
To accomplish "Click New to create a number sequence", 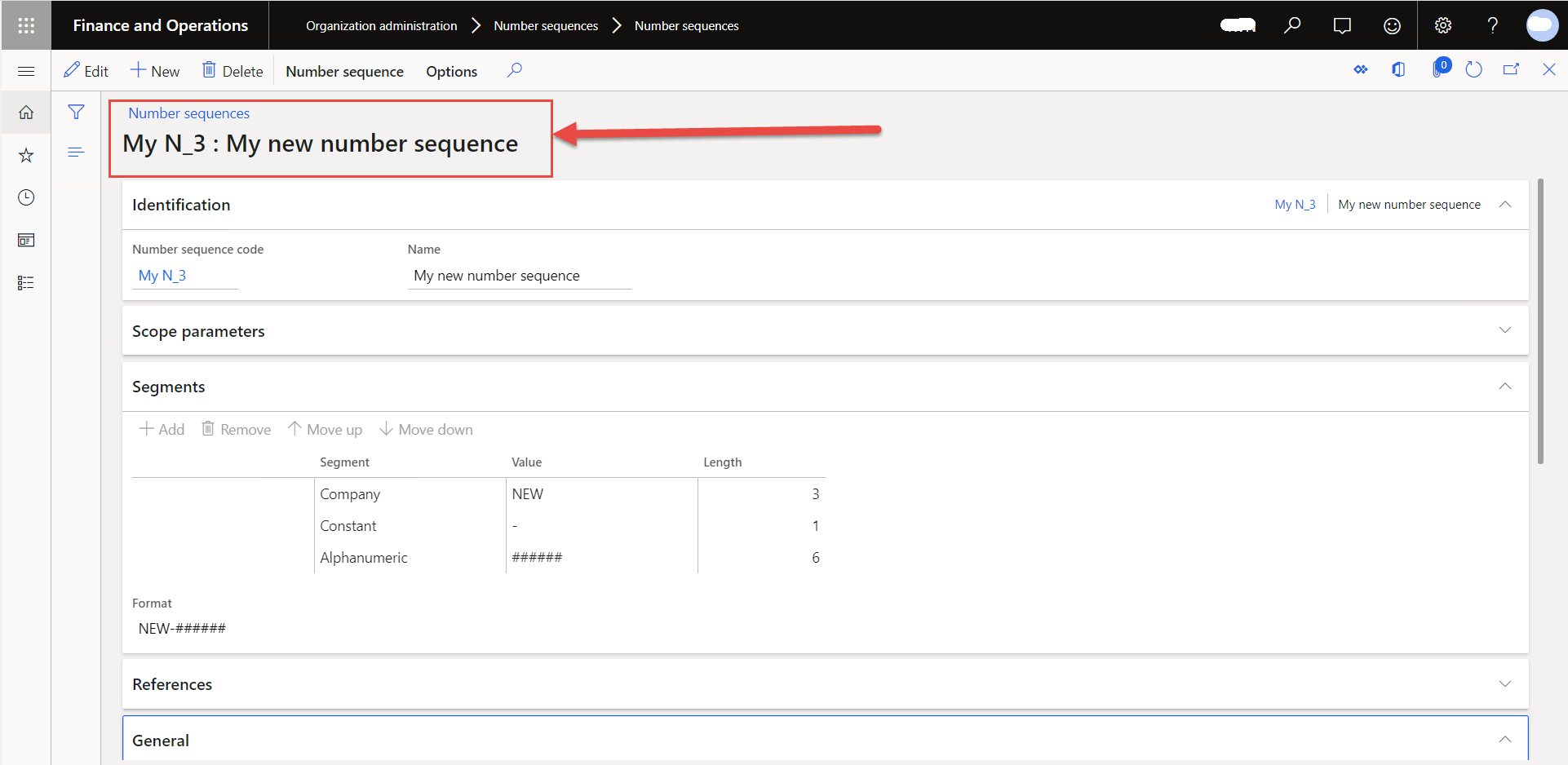I will 155,71.
